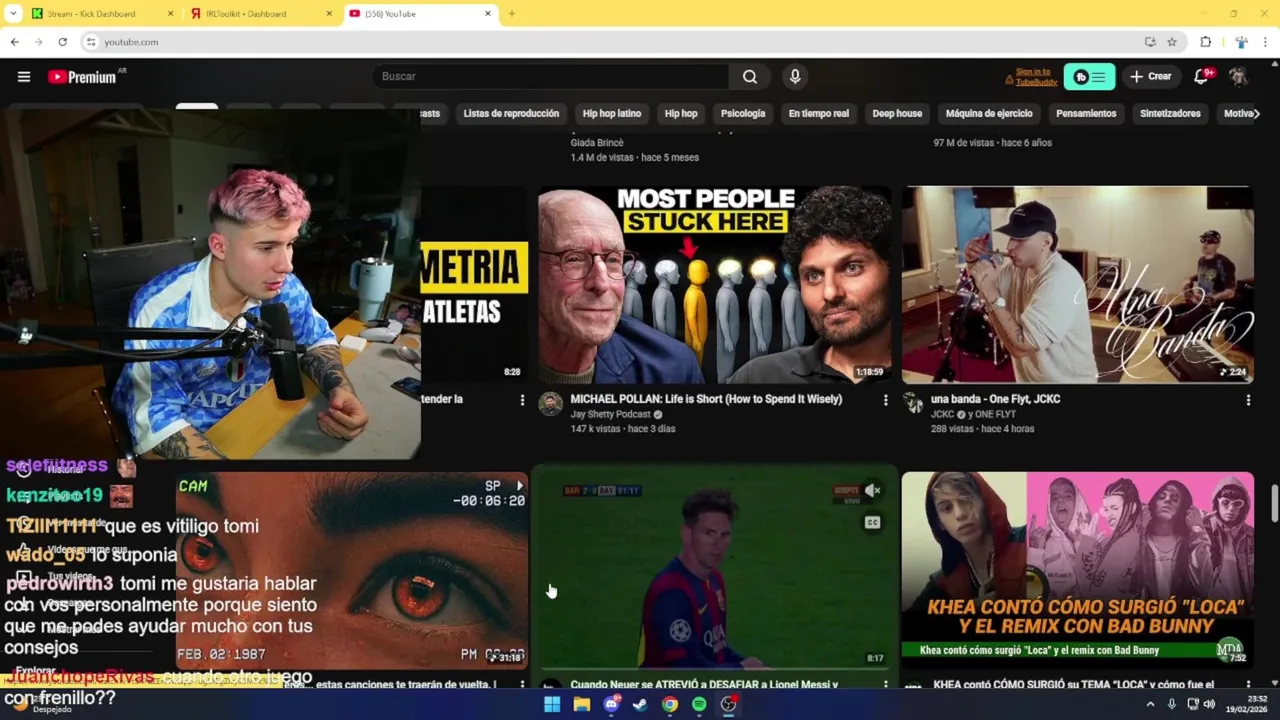Open File Explorer from the taskbar

tap(581, 704)
